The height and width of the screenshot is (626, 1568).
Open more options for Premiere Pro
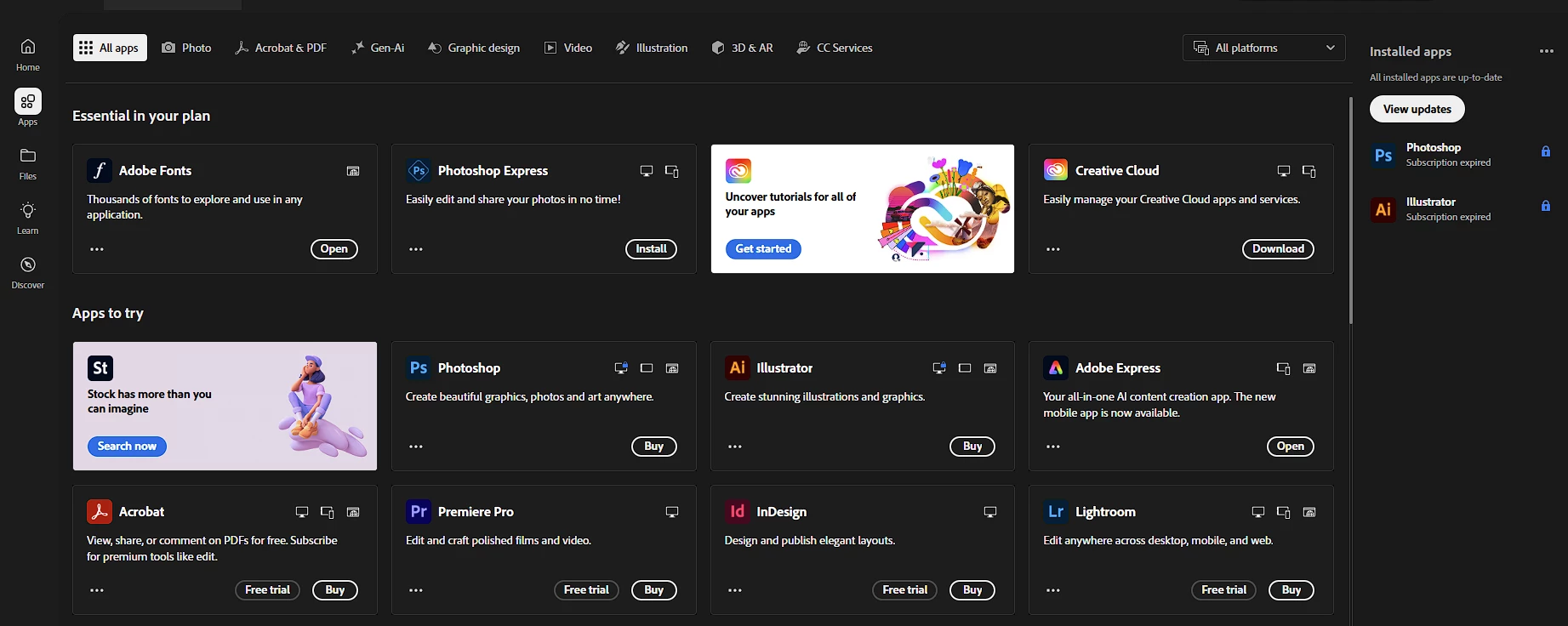(x=416, y=590)
